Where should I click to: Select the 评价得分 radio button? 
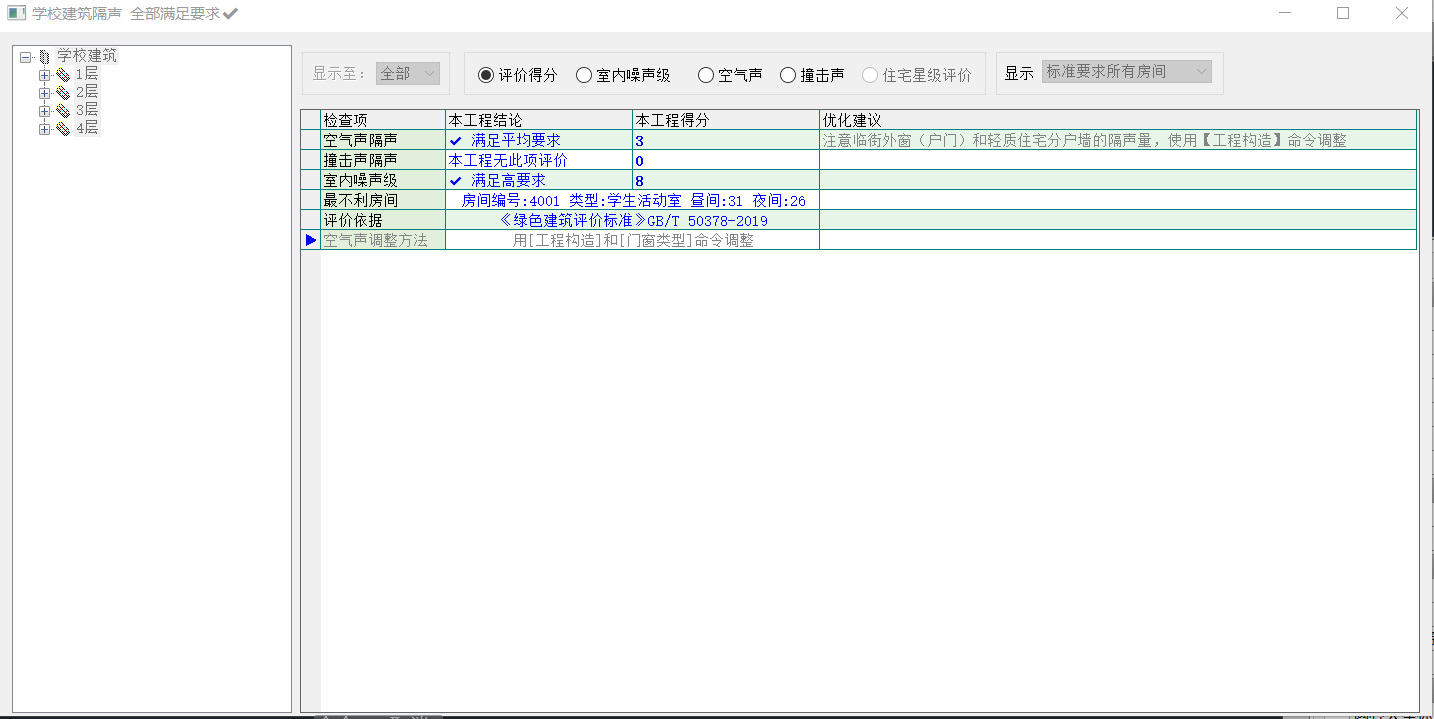(486, 75)
